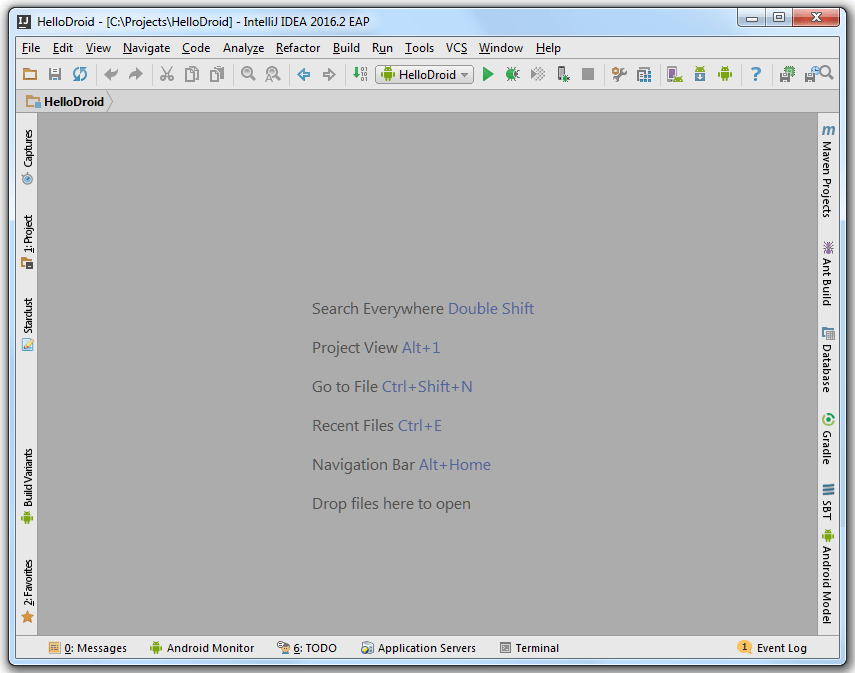The image size is (855, 673).
Task: Show the Android Model tool window
Action: [x=828, y=576]
